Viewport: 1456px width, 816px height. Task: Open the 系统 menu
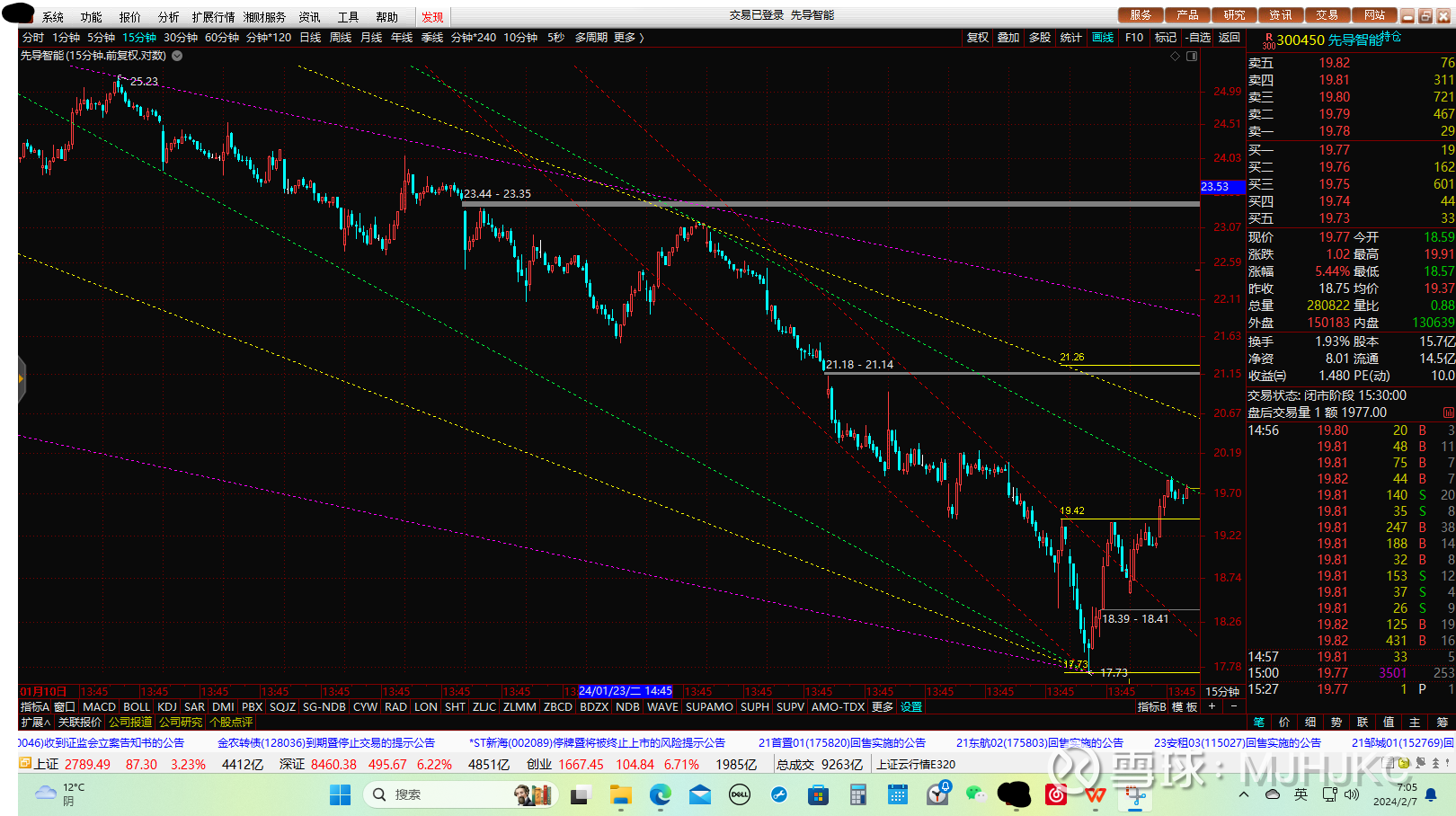click(x=53, y=17)
